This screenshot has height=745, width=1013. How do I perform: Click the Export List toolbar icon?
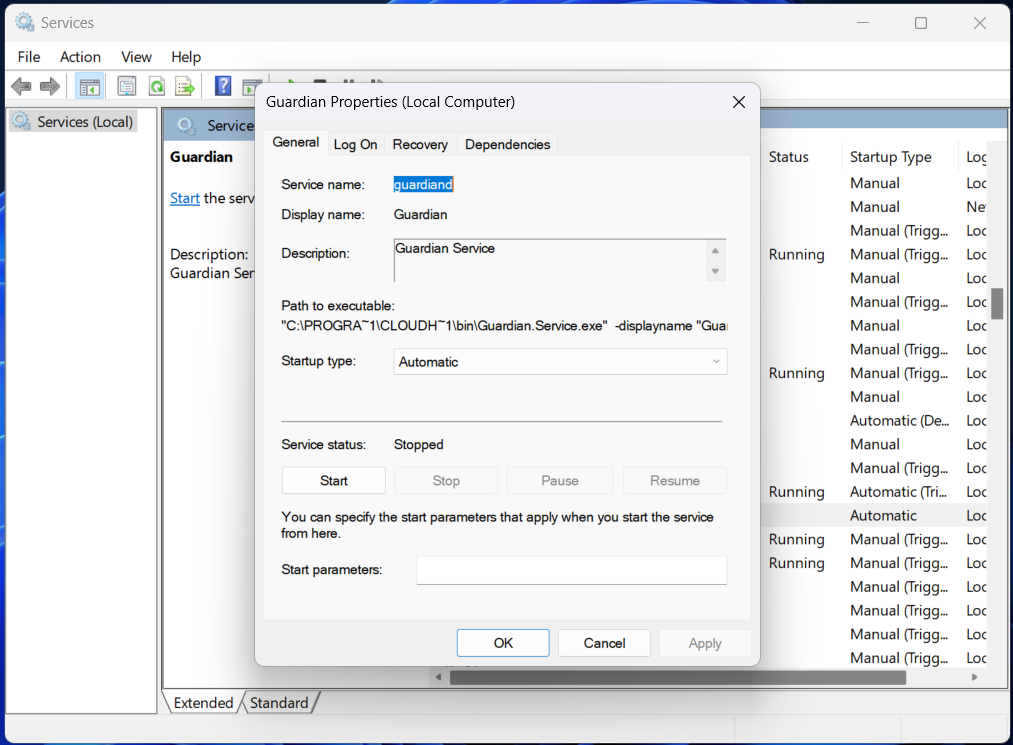[x=185, y=86]
